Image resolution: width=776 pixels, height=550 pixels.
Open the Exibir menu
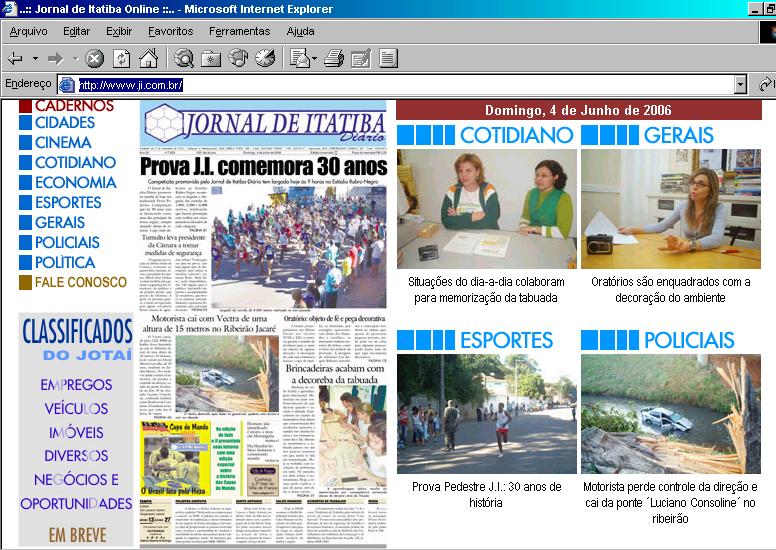tap(119, 32)
